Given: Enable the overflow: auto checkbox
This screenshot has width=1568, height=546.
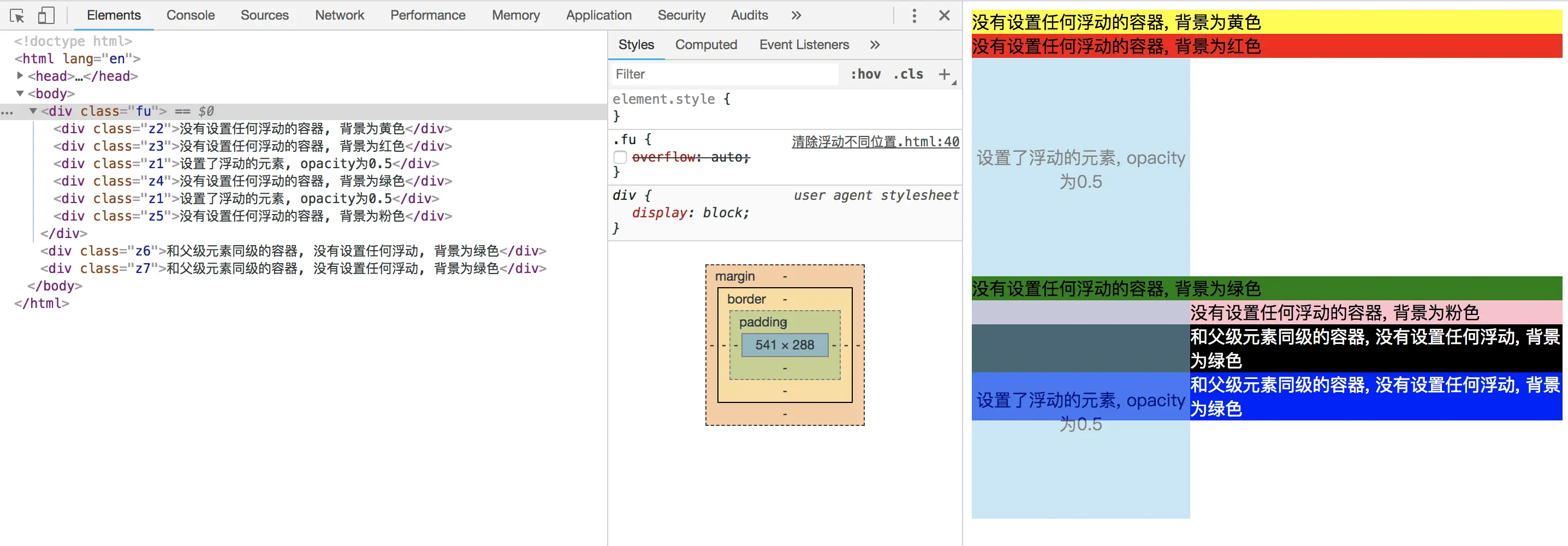Looking at the screenshot, I should [620, 158].
